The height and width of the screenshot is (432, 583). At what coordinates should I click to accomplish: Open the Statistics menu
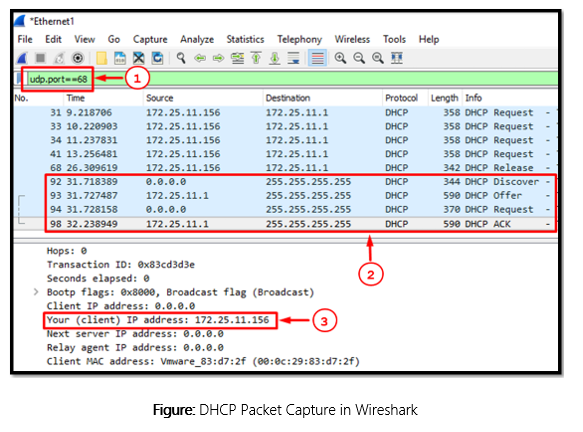245,39
